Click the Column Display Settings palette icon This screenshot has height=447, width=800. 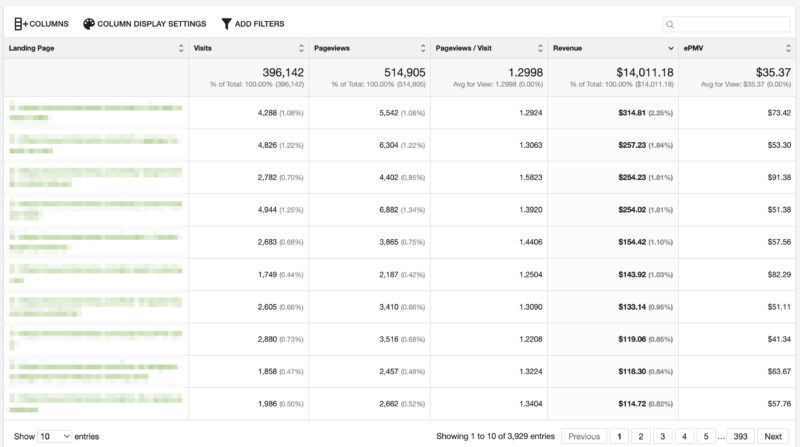click(89, 23)
